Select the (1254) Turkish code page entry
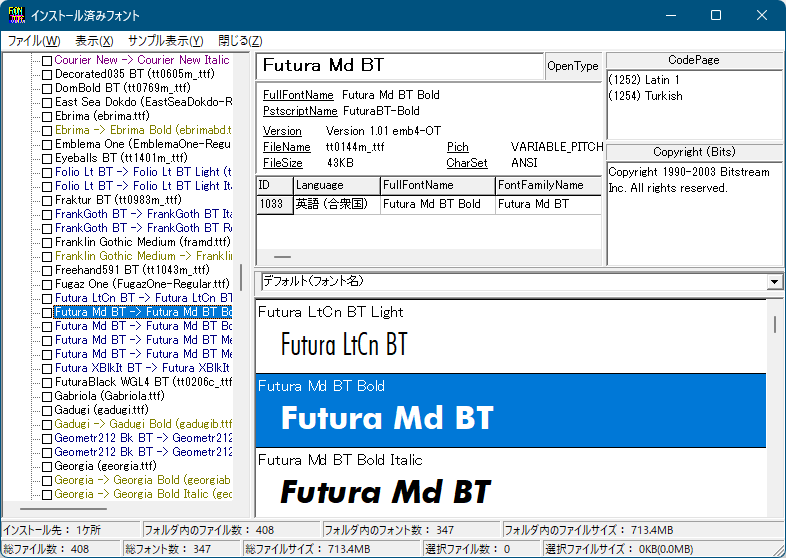The image size is (786, 558). [646, 96]
